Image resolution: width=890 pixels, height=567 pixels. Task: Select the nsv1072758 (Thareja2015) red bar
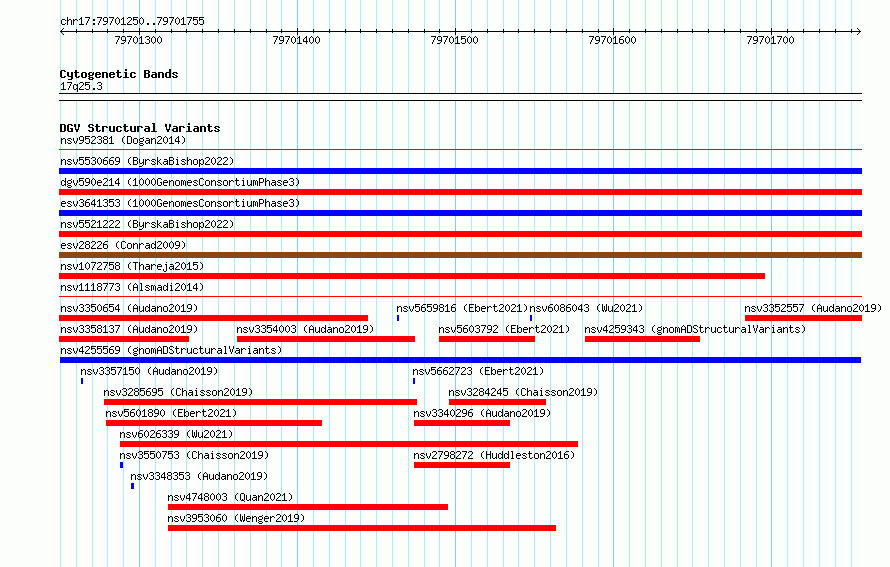(x=412, y=276)
